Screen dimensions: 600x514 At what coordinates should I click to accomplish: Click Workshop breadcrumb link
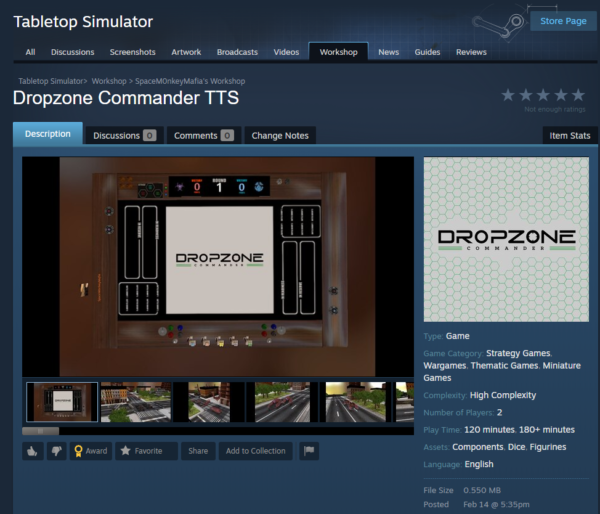tap(109, 81)
